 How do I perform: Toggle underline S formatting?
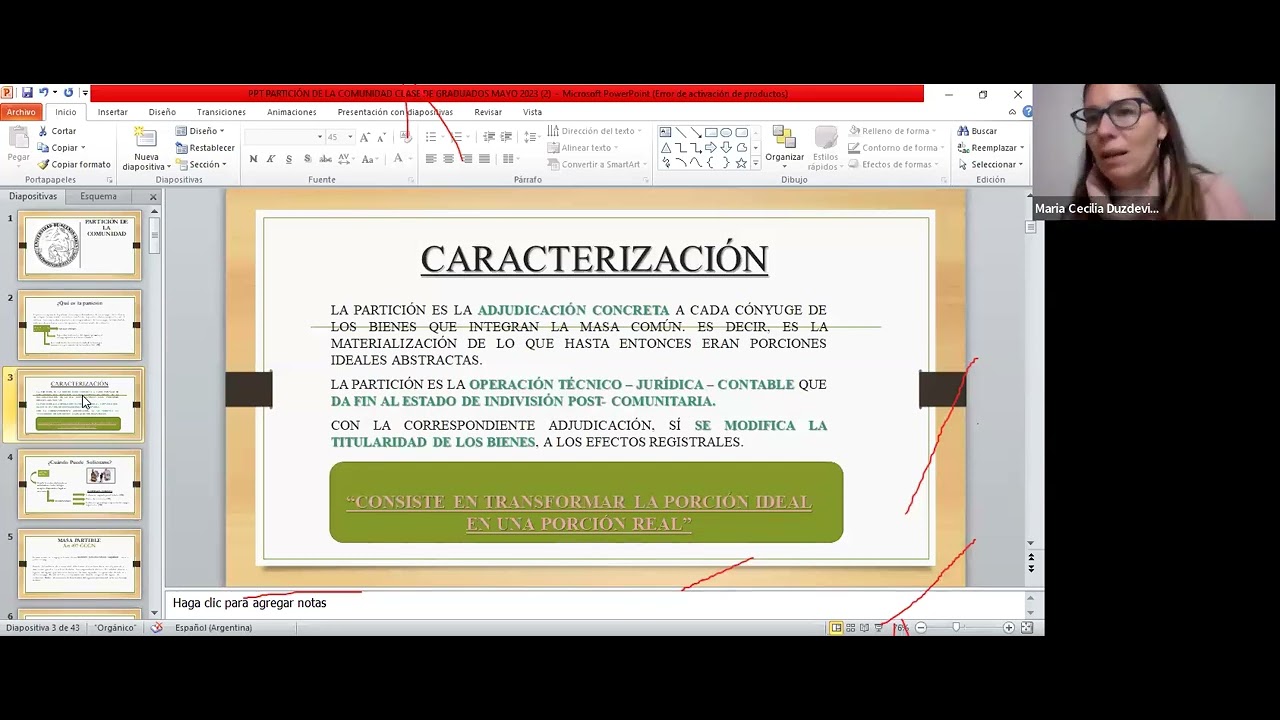[289, 159]
